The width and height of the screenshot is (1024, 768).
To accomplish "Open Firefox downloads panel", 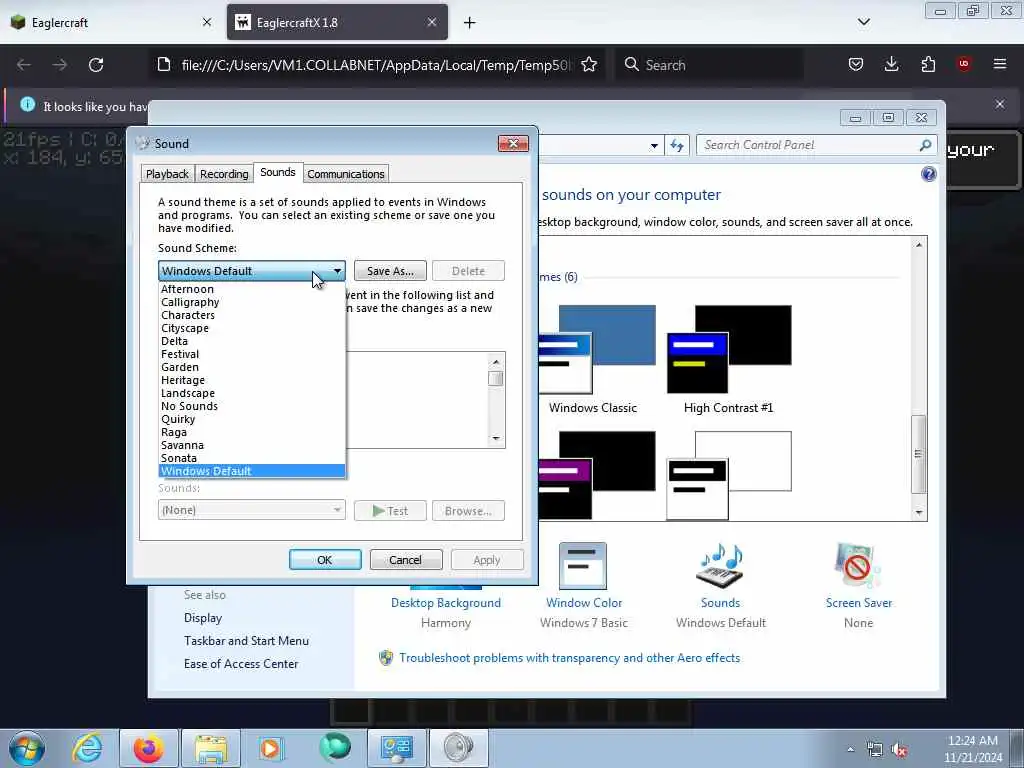I will 891,64.
